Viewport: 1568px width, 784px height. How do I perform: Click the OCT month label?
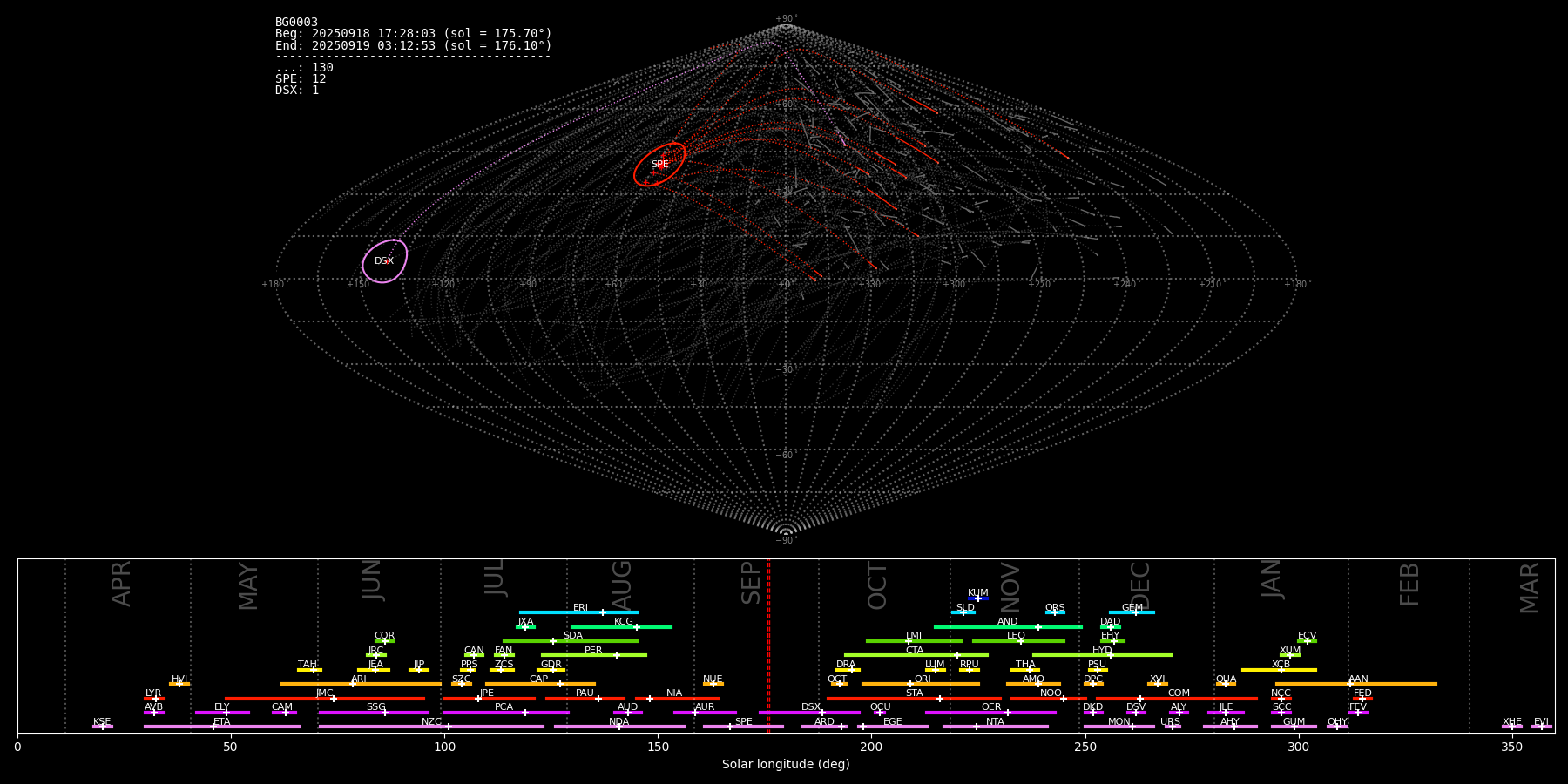(877, 585)
